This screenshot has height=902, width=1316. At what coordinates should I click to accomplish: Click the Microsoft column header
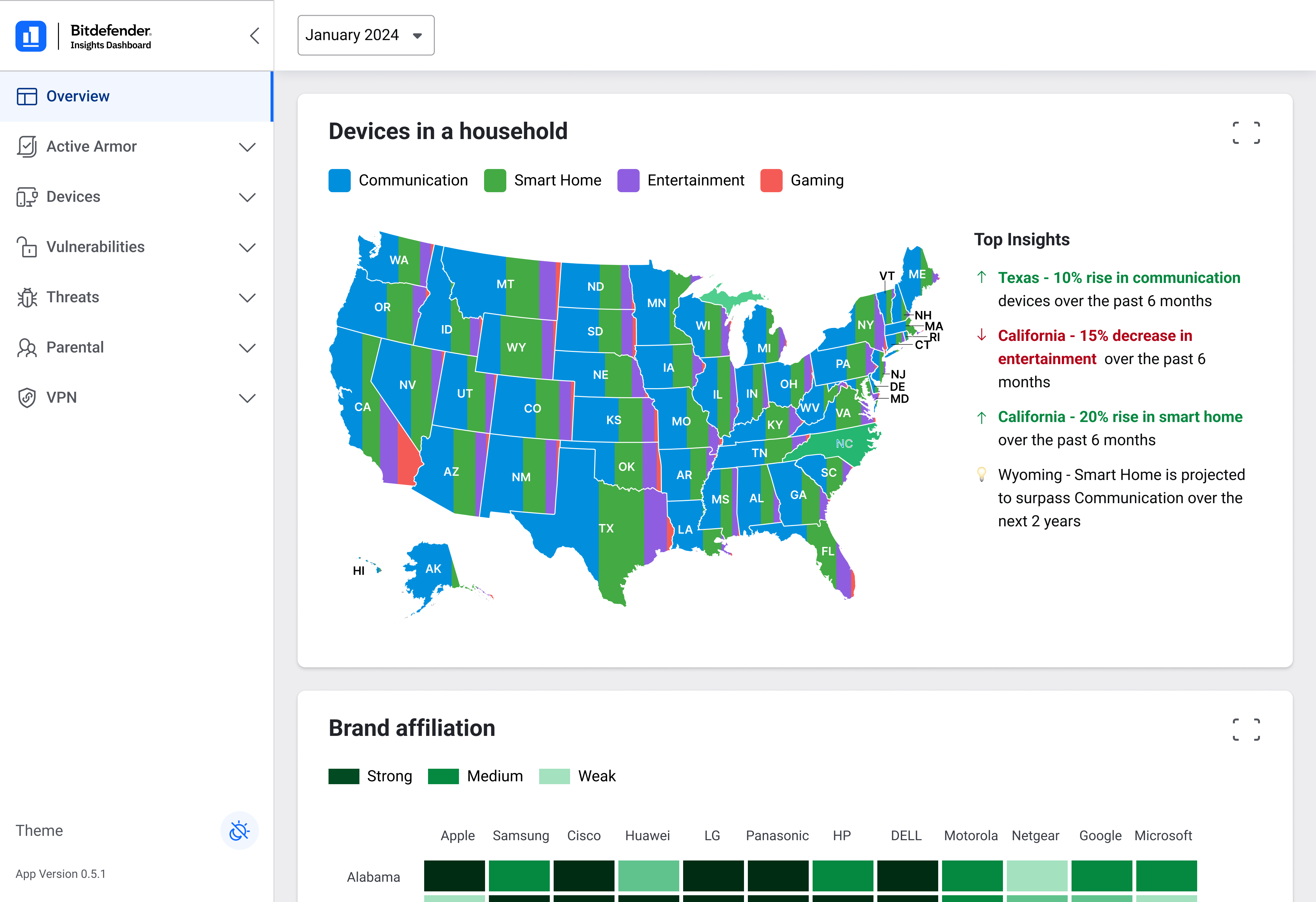click(x=1163, y=836)
